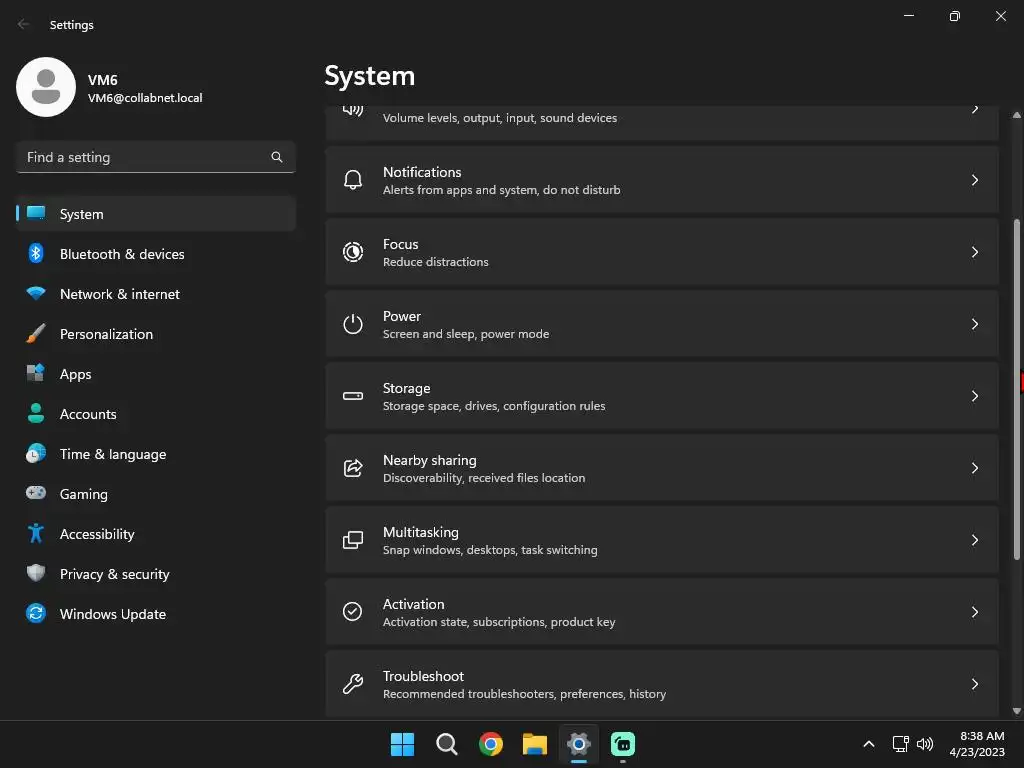Click the user profile avatar
Image resolution: width=1024 pixels, height=768 pixels.
[46, 87]
